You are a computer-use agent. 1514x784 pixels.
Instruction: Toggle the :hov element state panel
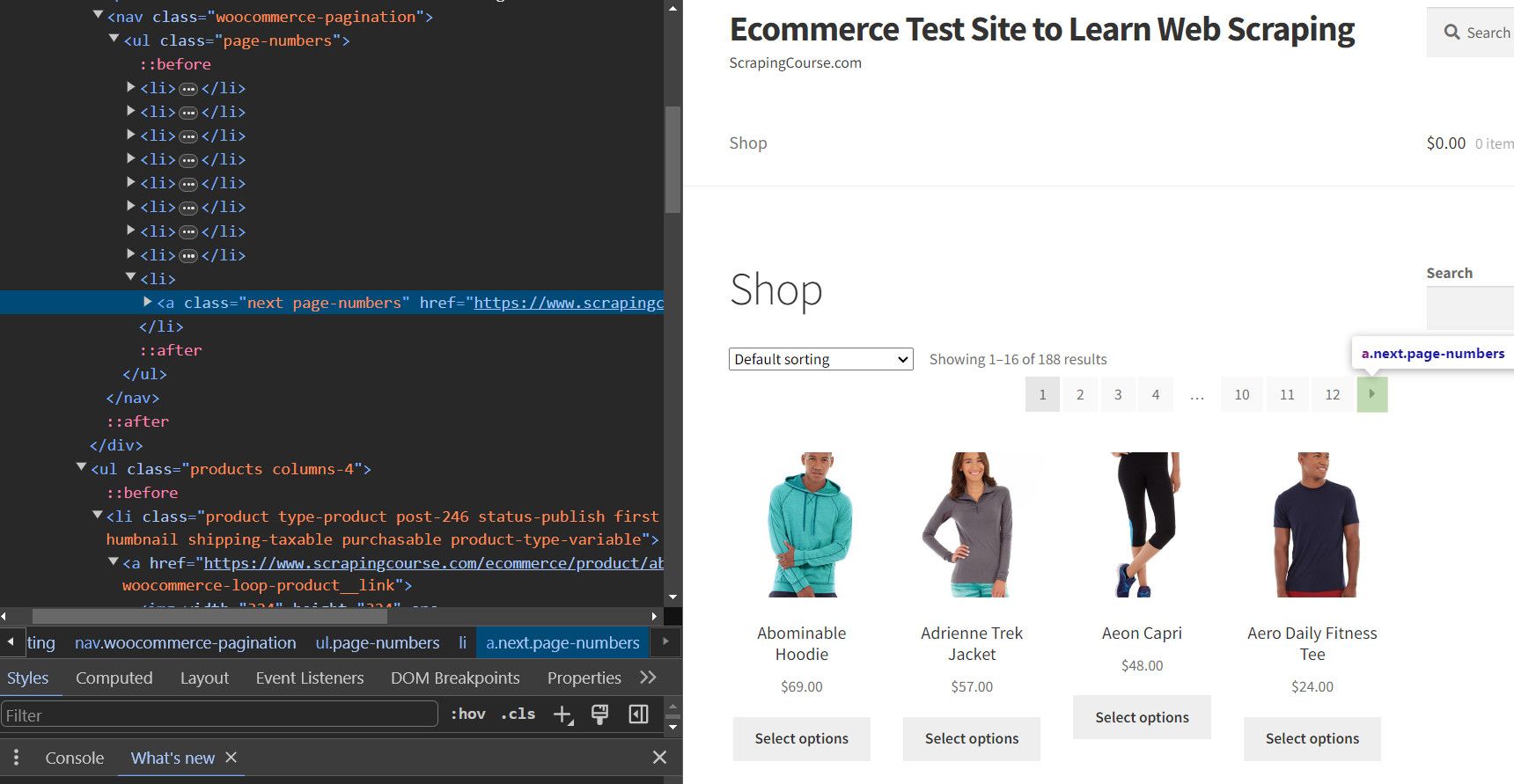(x=467, y=714)
